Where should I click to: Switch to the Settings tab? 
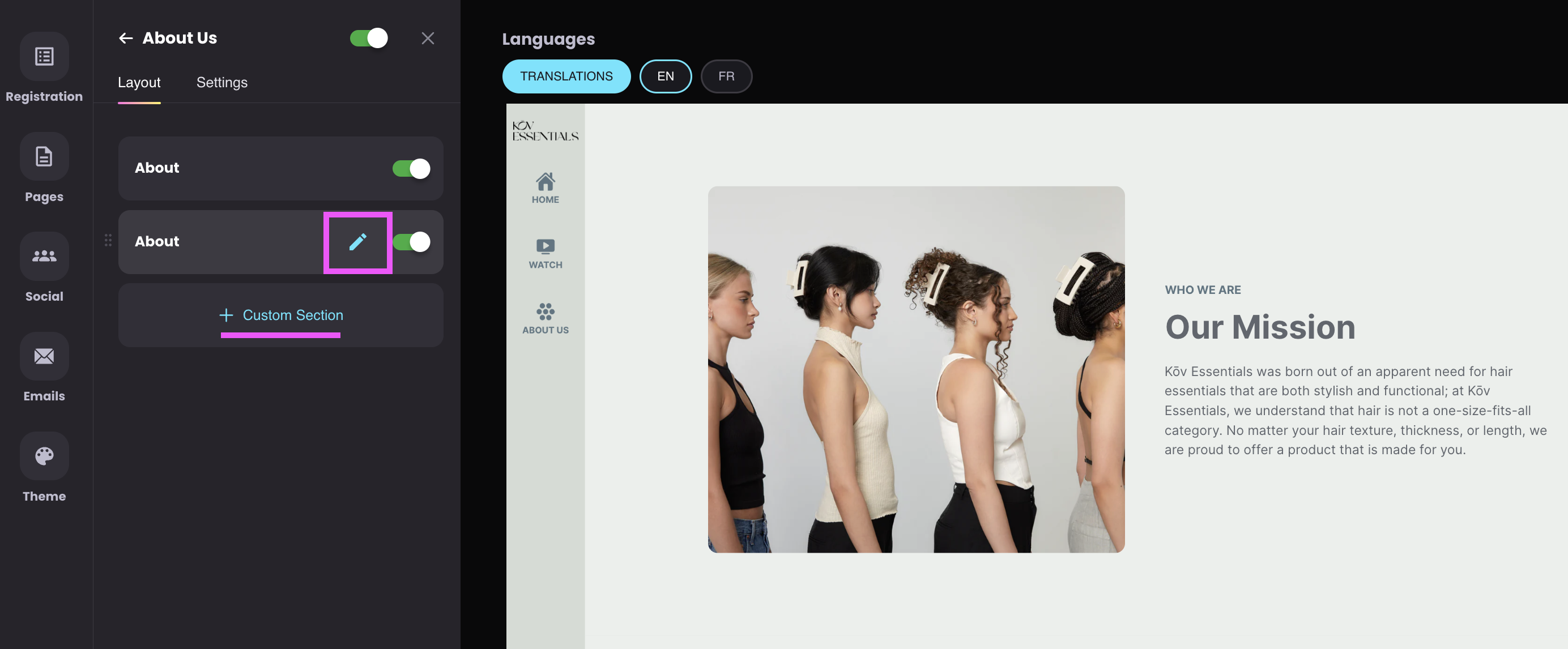pos(221,82)
